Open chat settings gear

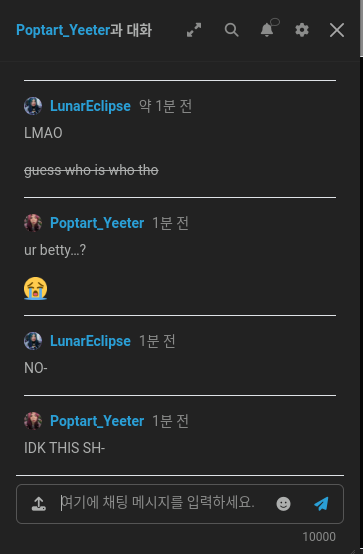click(302, 30)
